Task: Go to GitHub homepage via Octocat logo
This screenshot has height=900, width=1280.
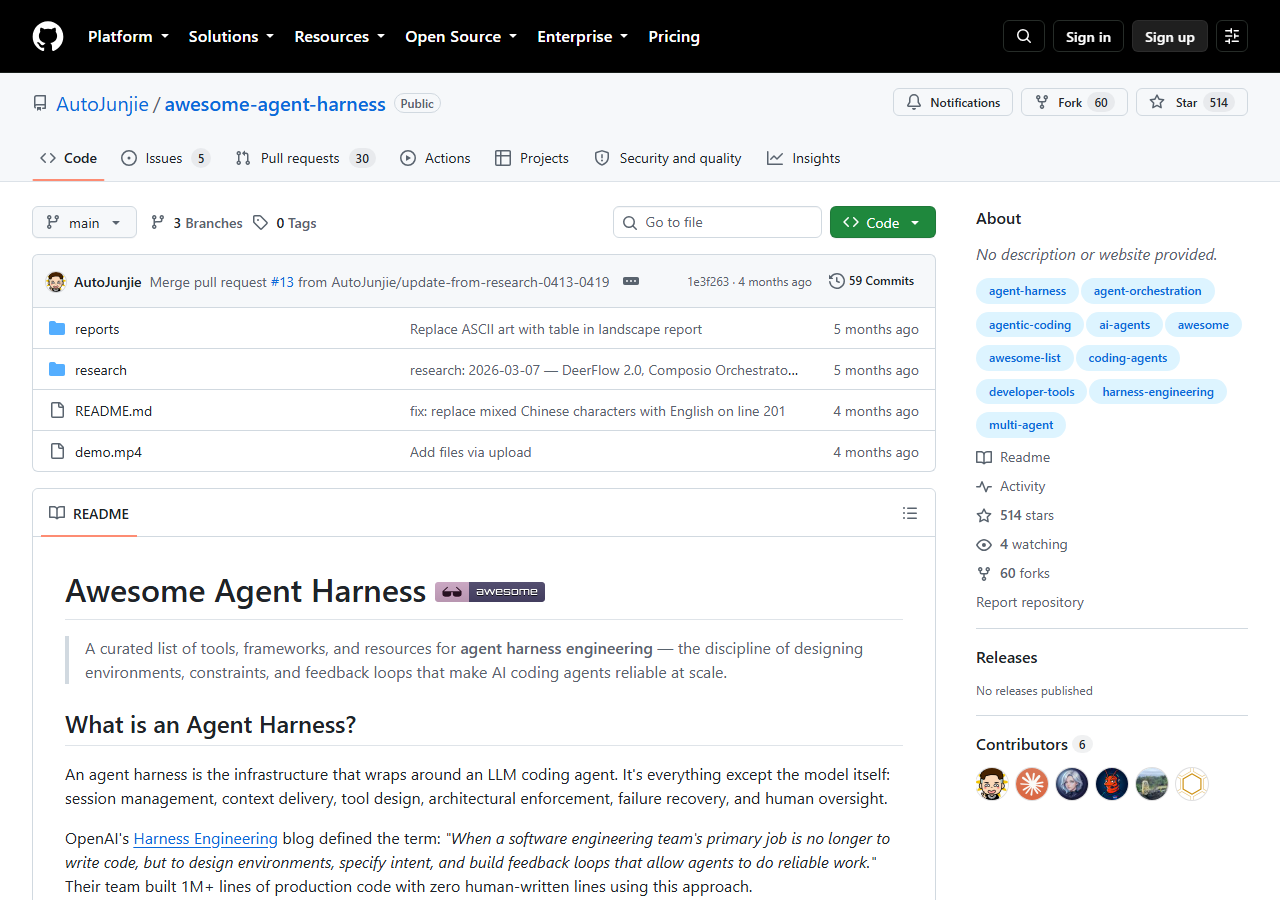Action: coord(48,37)
